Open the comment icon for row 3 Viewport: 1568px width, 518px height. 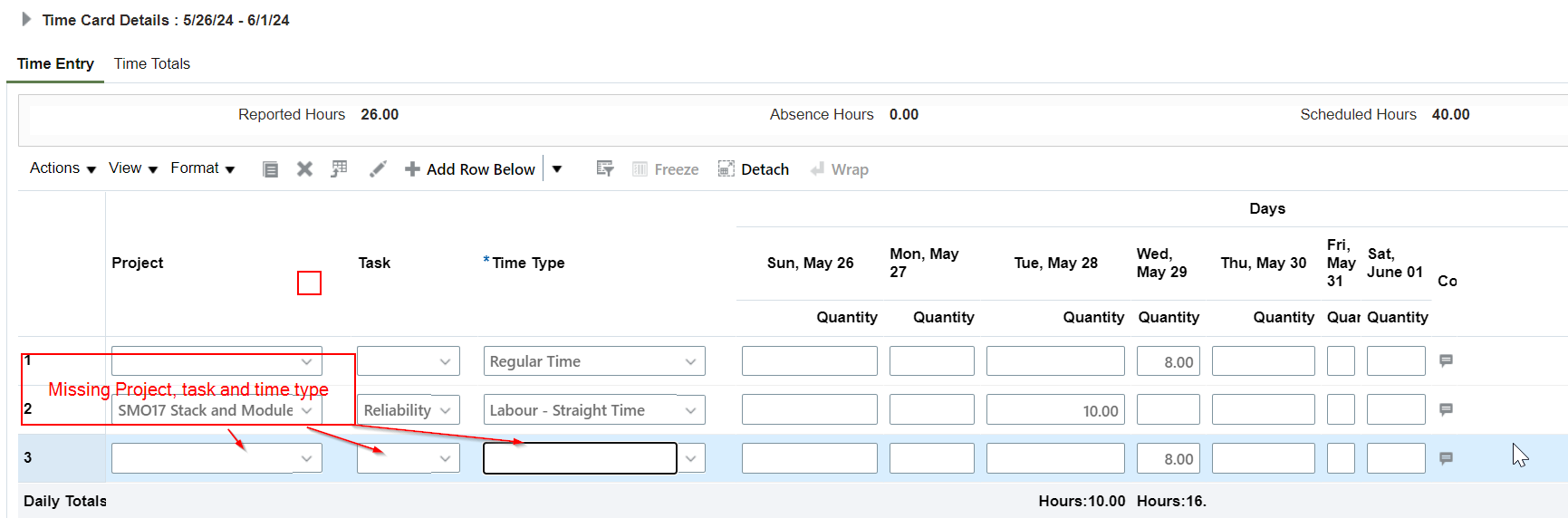tap(1446, 458)
